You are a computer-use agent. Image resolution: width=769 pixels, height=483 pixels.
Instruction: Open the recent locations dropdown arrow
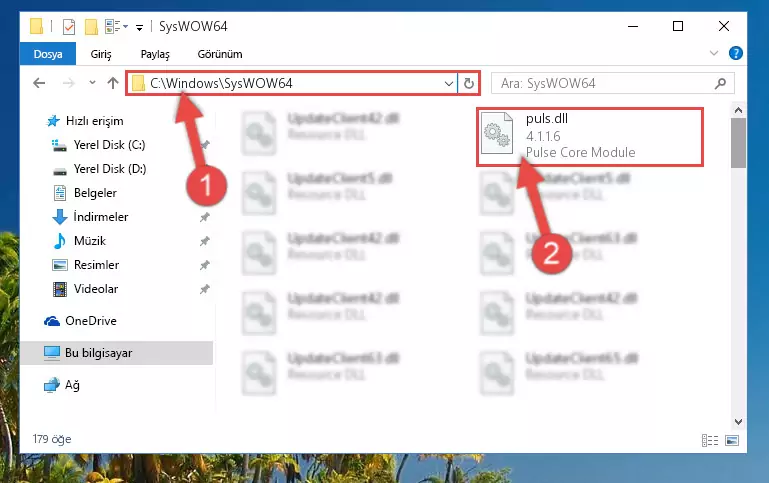[92, 82]
